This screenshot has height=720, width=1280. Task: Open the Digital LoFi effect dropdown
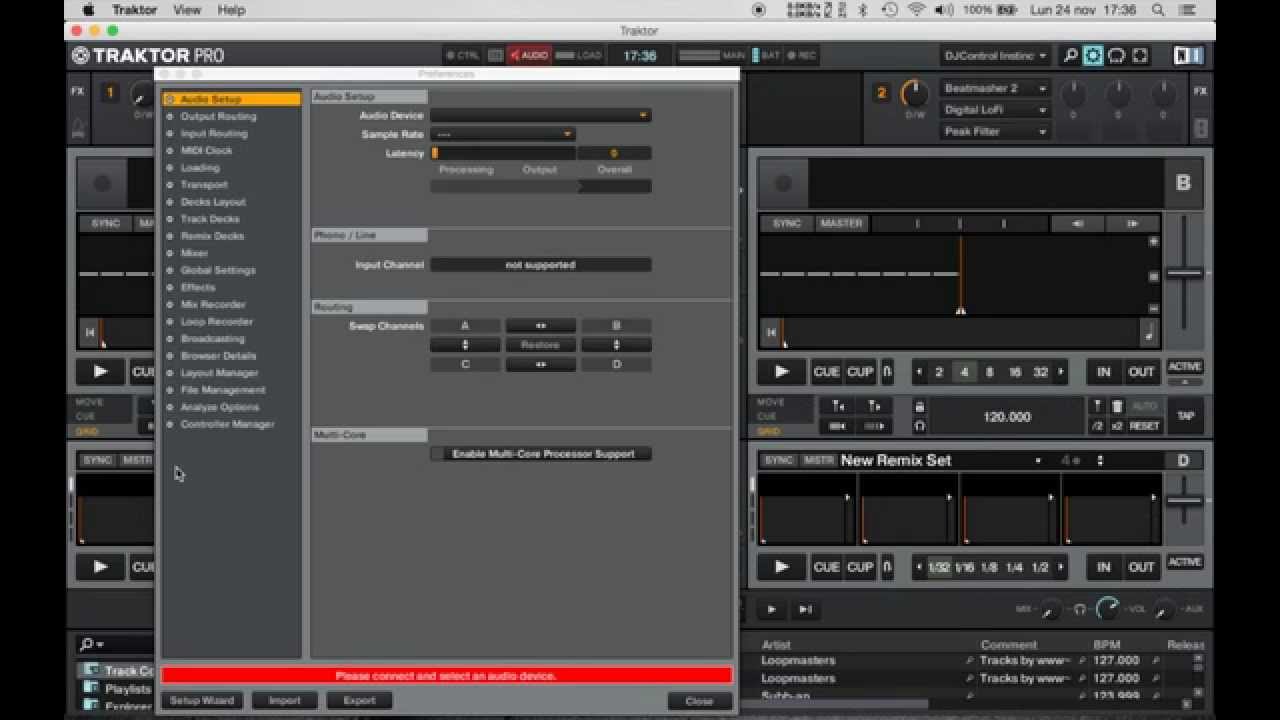995,110
